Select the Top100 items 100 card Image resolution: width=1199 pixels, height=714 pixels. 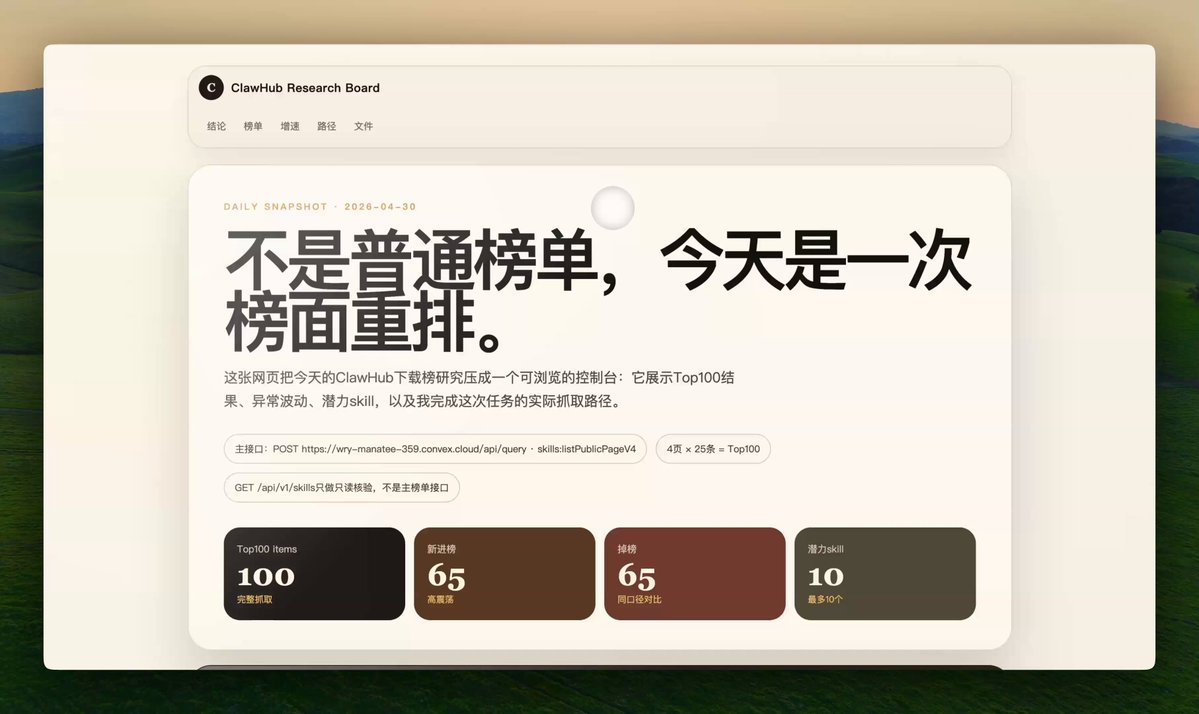click(x=314, y=573)
